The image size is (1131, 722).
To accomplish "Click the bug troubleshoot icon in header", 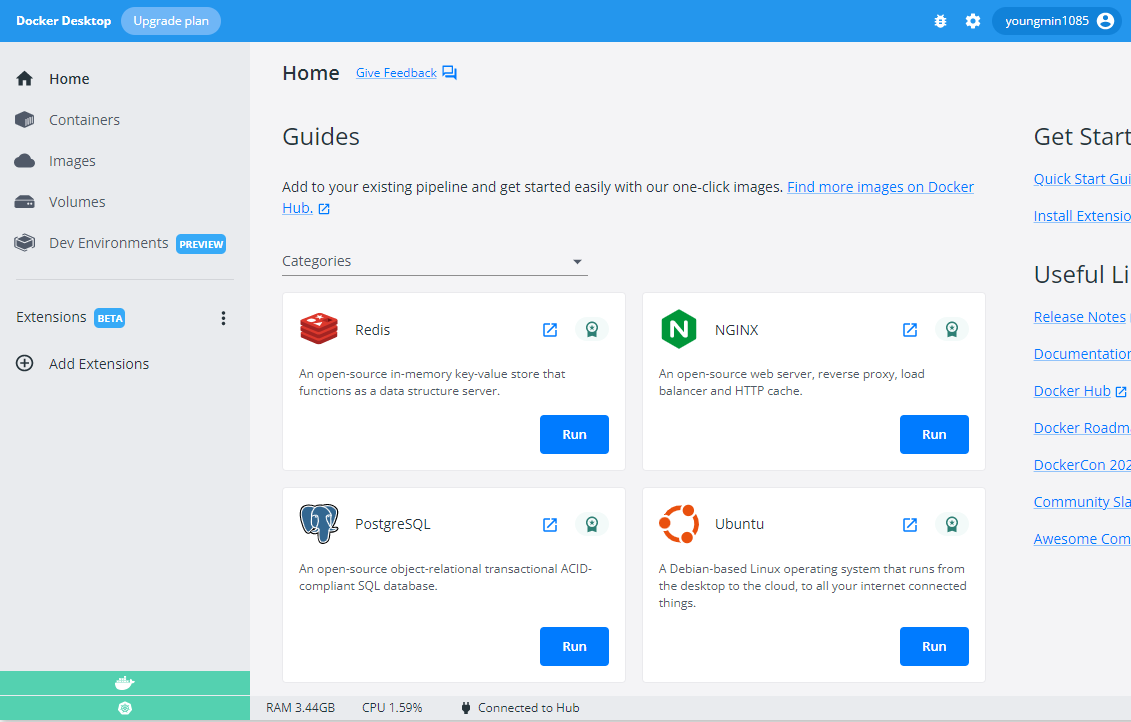I will point(940,21).
